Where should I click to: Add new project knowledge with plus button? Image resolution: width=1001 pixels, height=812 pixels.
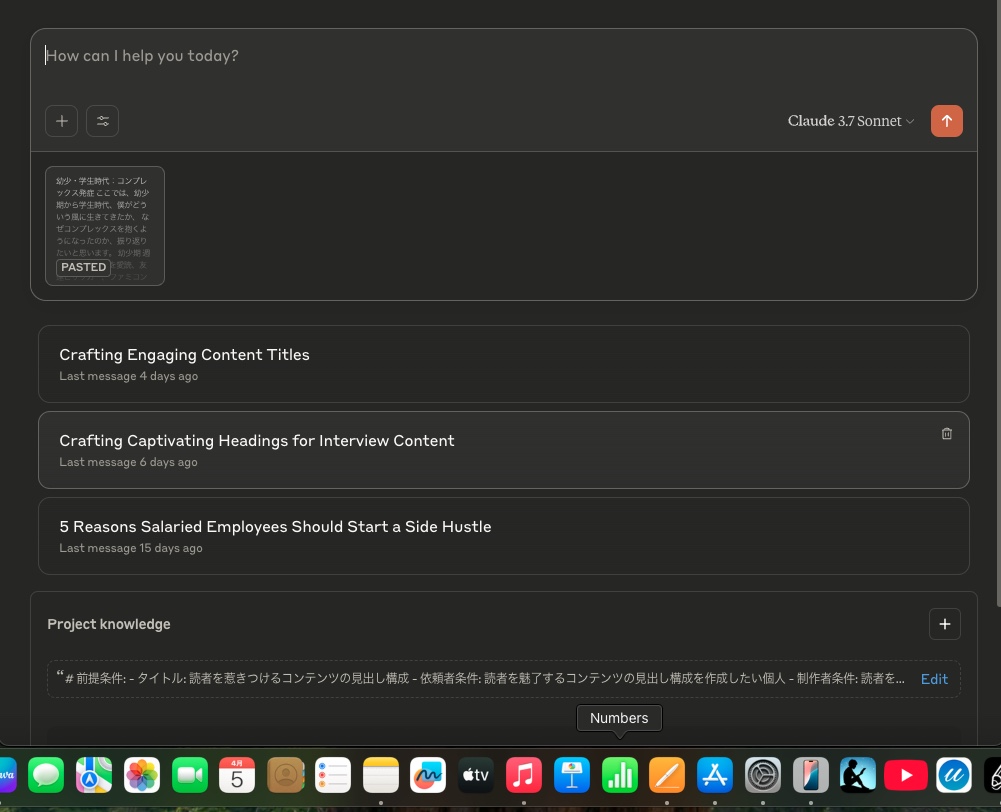(x=944, y=624)
